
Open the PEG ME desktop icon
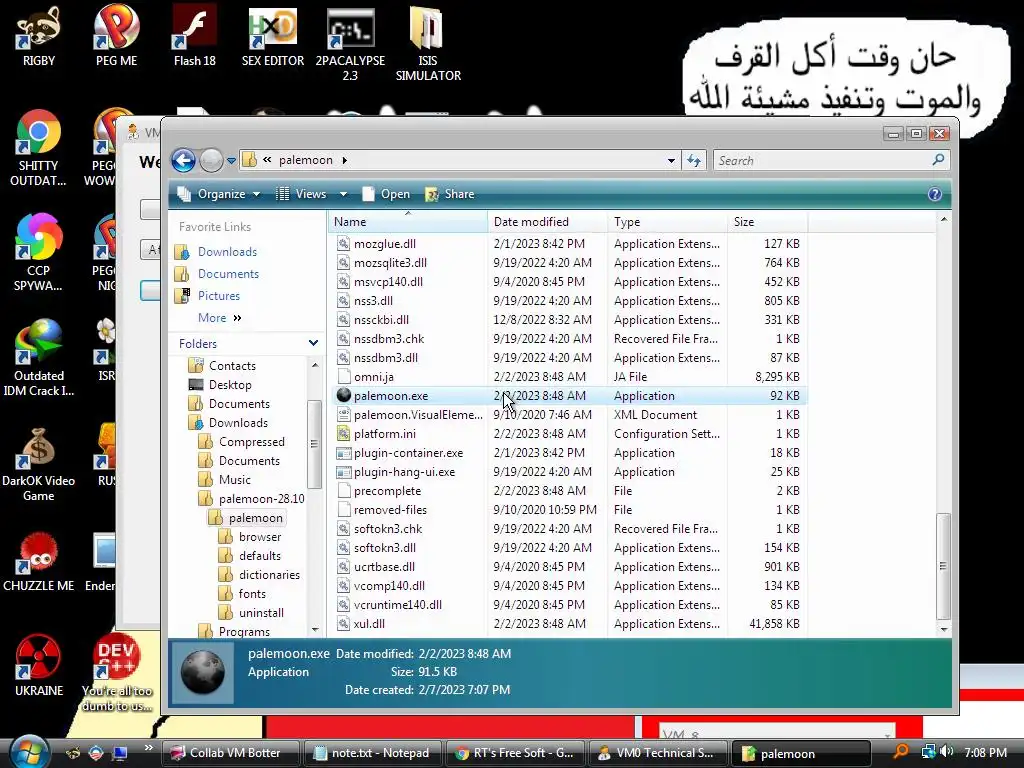116,36
